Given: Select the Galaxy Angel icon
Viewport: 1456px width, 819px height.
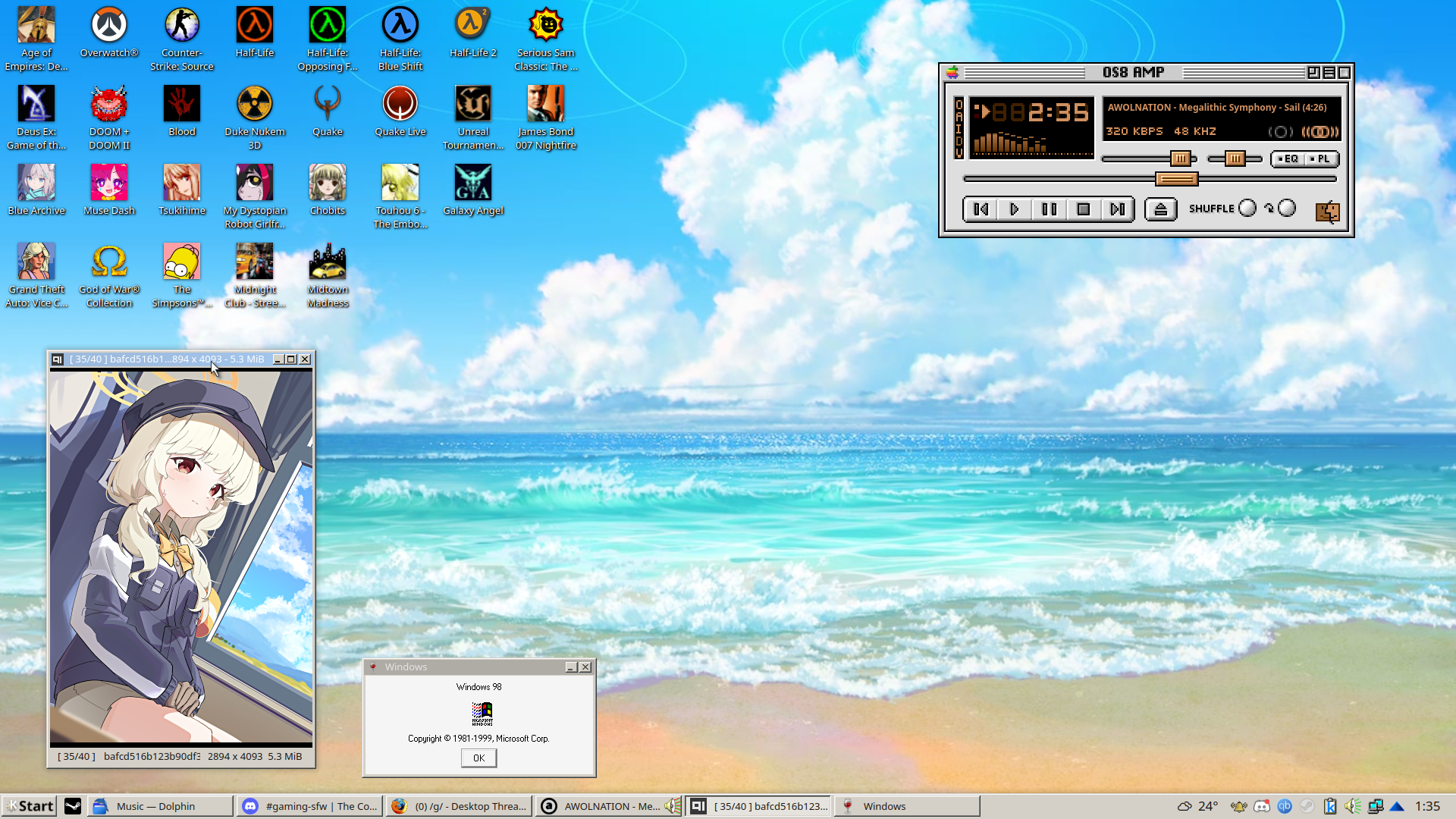Looking at the screenshot, I should [x=473, y=190].
